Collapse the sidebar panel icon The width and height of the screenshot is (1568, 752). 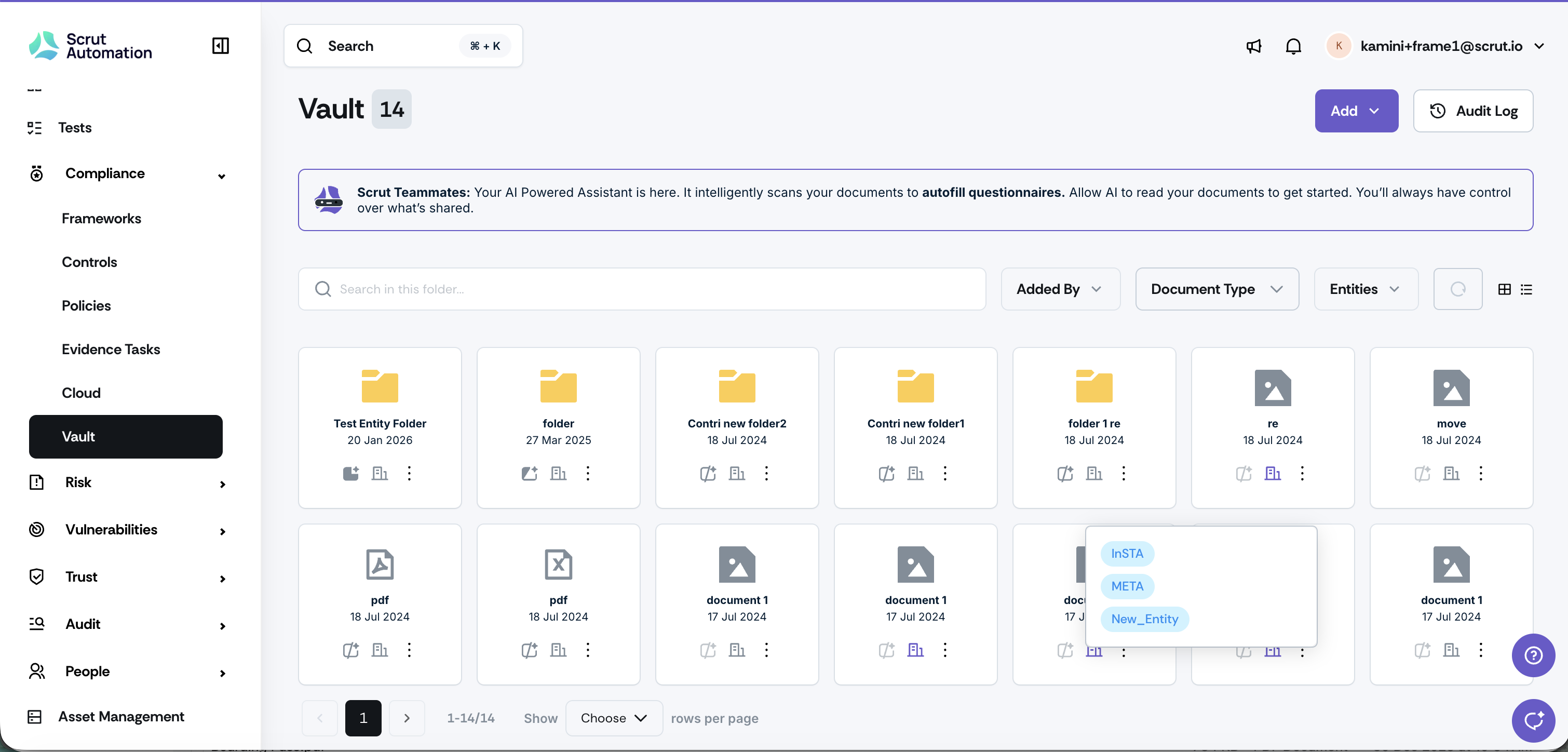coord(220,46)
